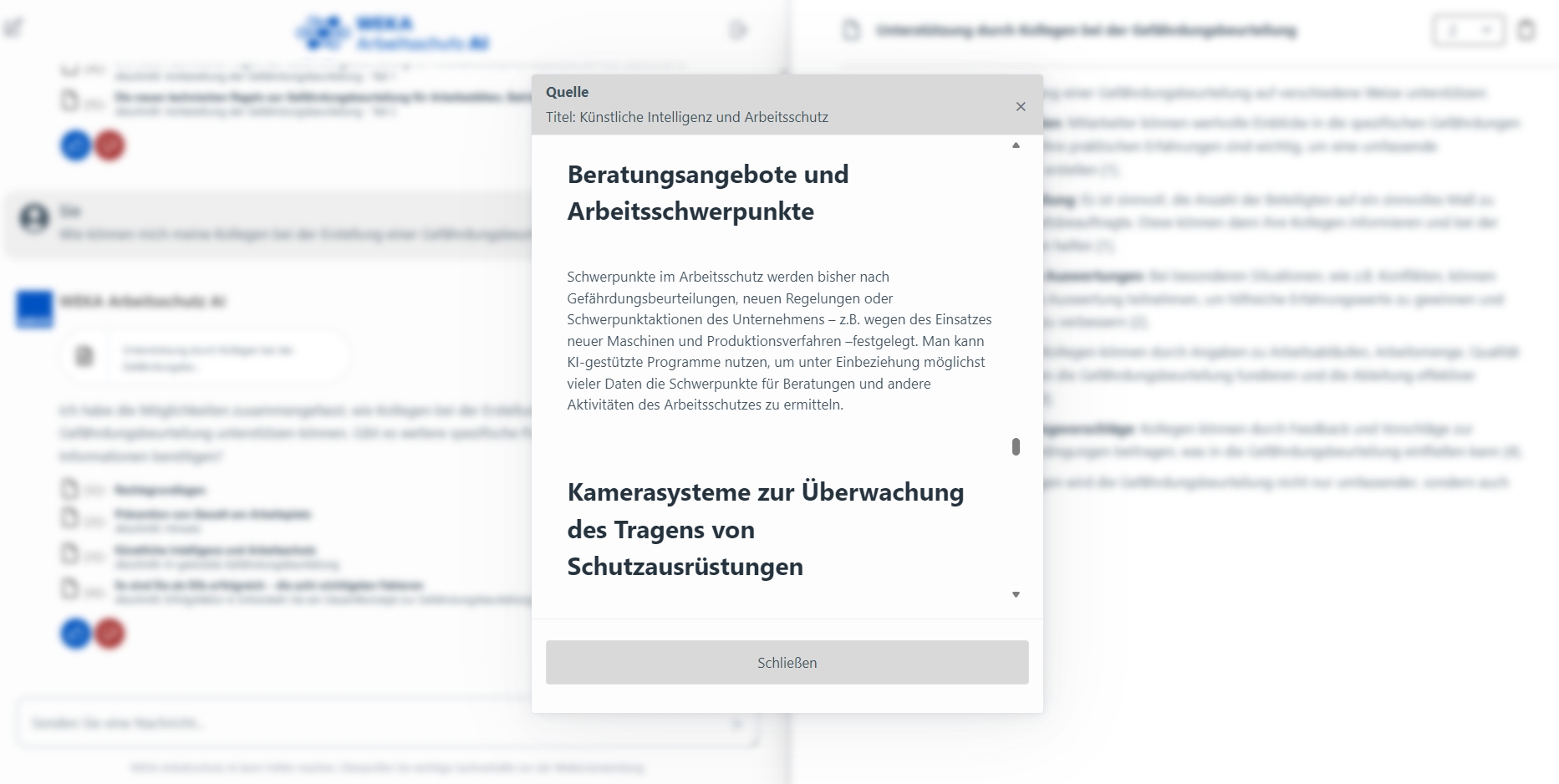Close the Quelle dialog with the X
Screen dimensions: 1559x784
click(1021, 106)
